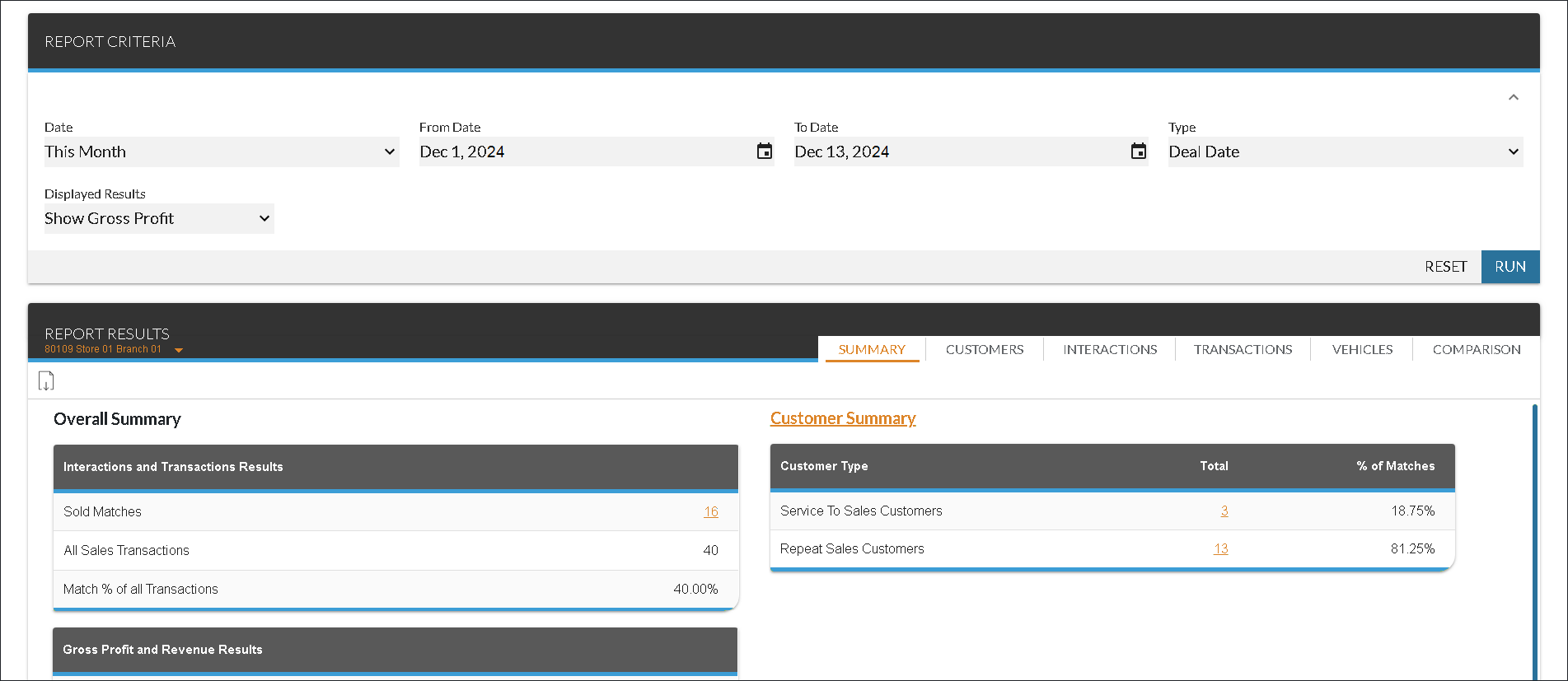This screenshot has width=1568, height=681.
Task: Click the RESET button
Action: (x=1445, y=267)
